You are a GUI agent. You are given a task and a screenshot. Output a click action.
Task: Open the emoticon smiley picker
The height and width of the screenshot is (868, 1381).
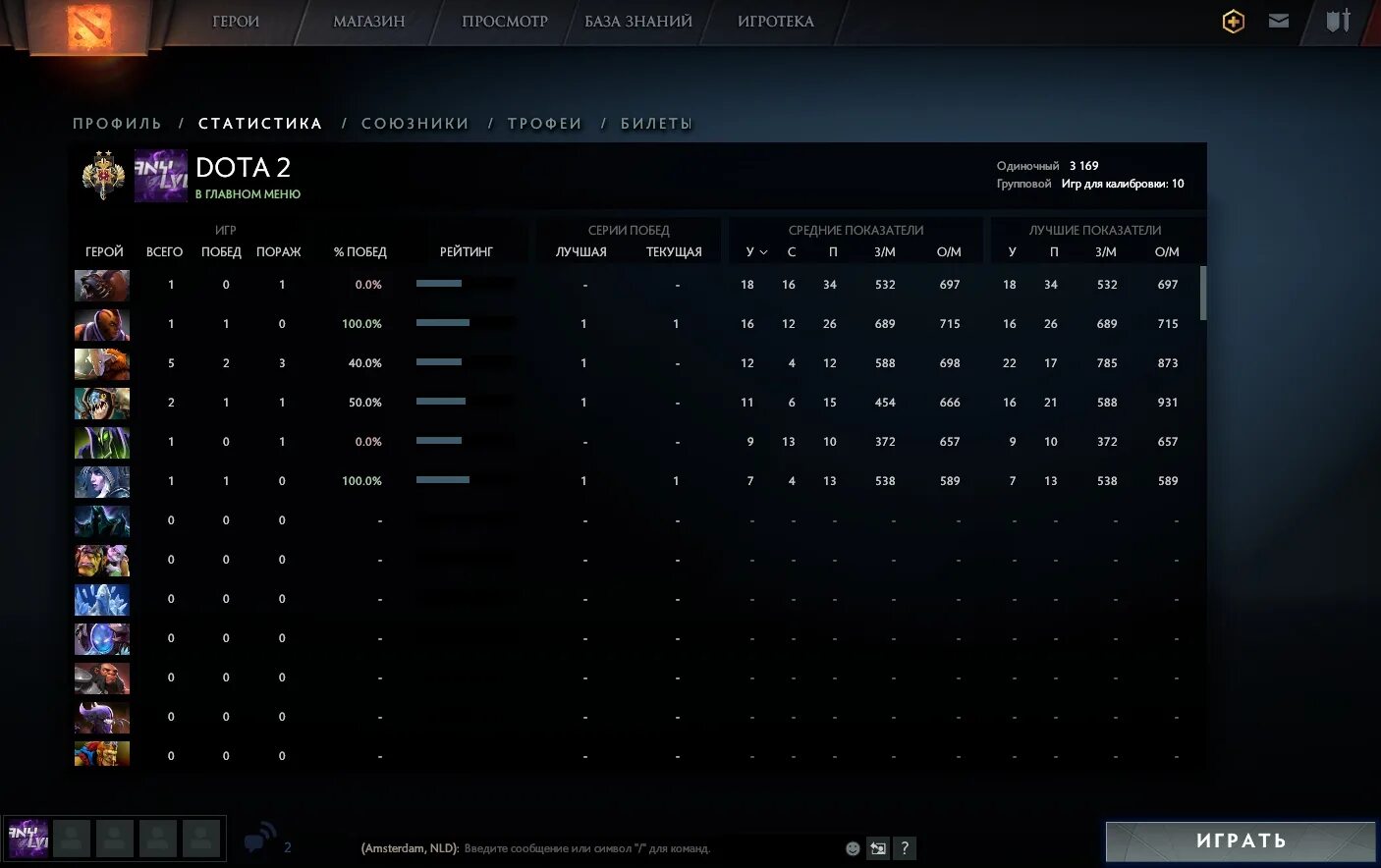853,848
